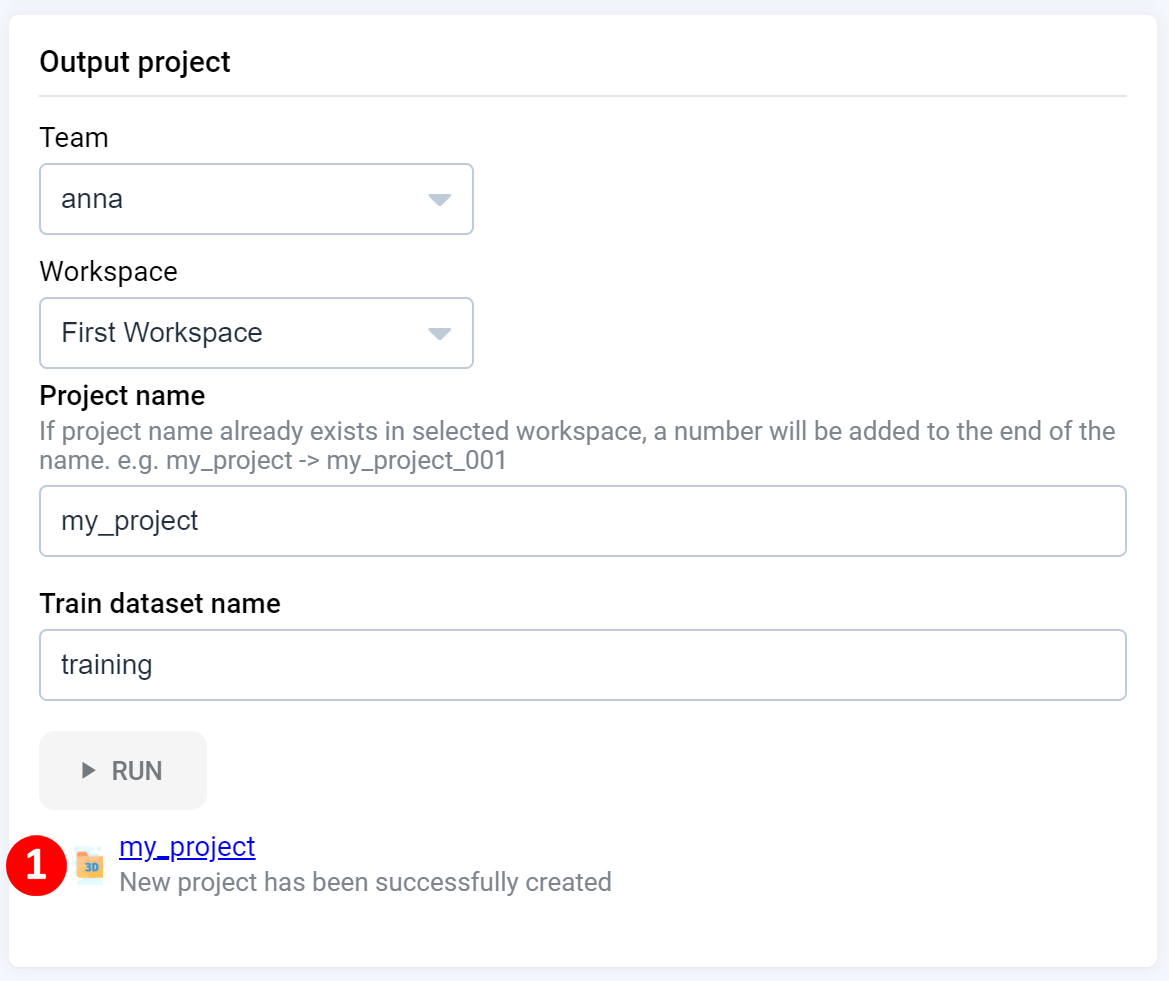Click the success message under my_project
Screen dimensions: 1169x981
(x=365, y=882)
